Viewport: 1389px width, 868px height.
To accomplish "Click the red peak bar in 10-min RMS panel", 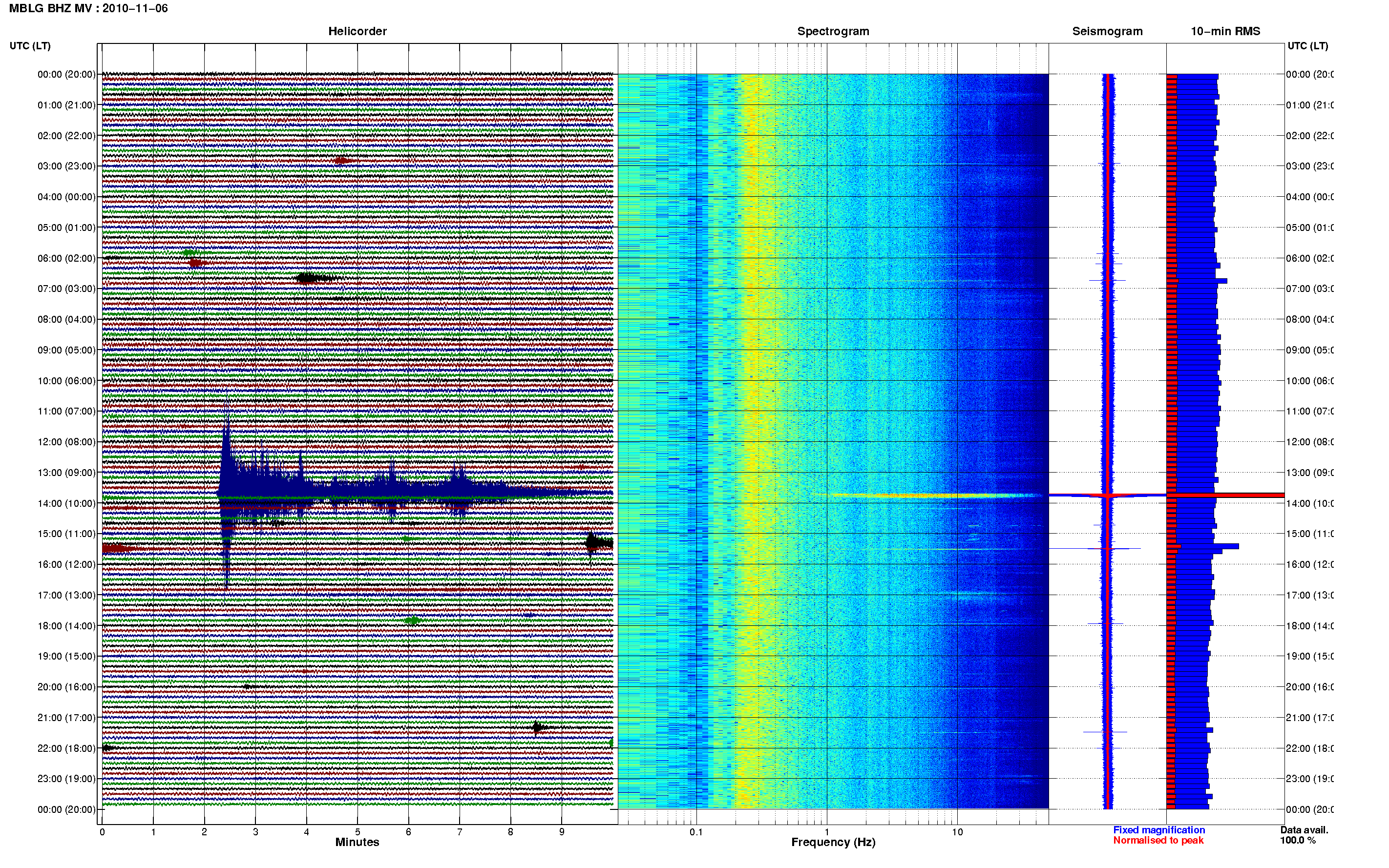I will tap(1225, 495).
